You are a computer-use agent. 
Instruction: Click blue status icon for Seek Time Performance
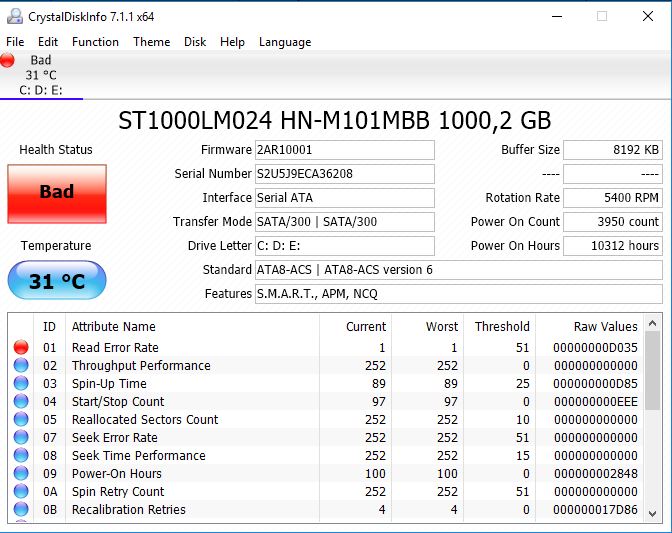[21, 455]
